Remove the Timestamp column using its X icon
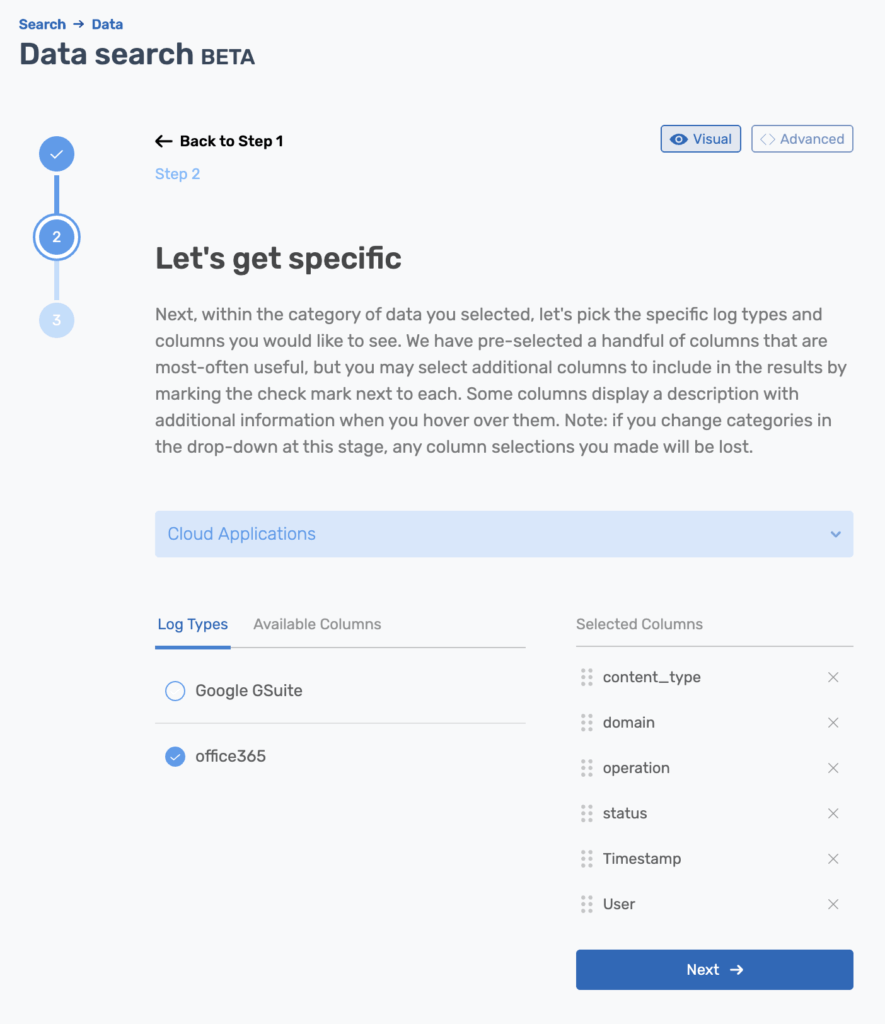This screenshot has width=885, height=1024. click(833, 858)
